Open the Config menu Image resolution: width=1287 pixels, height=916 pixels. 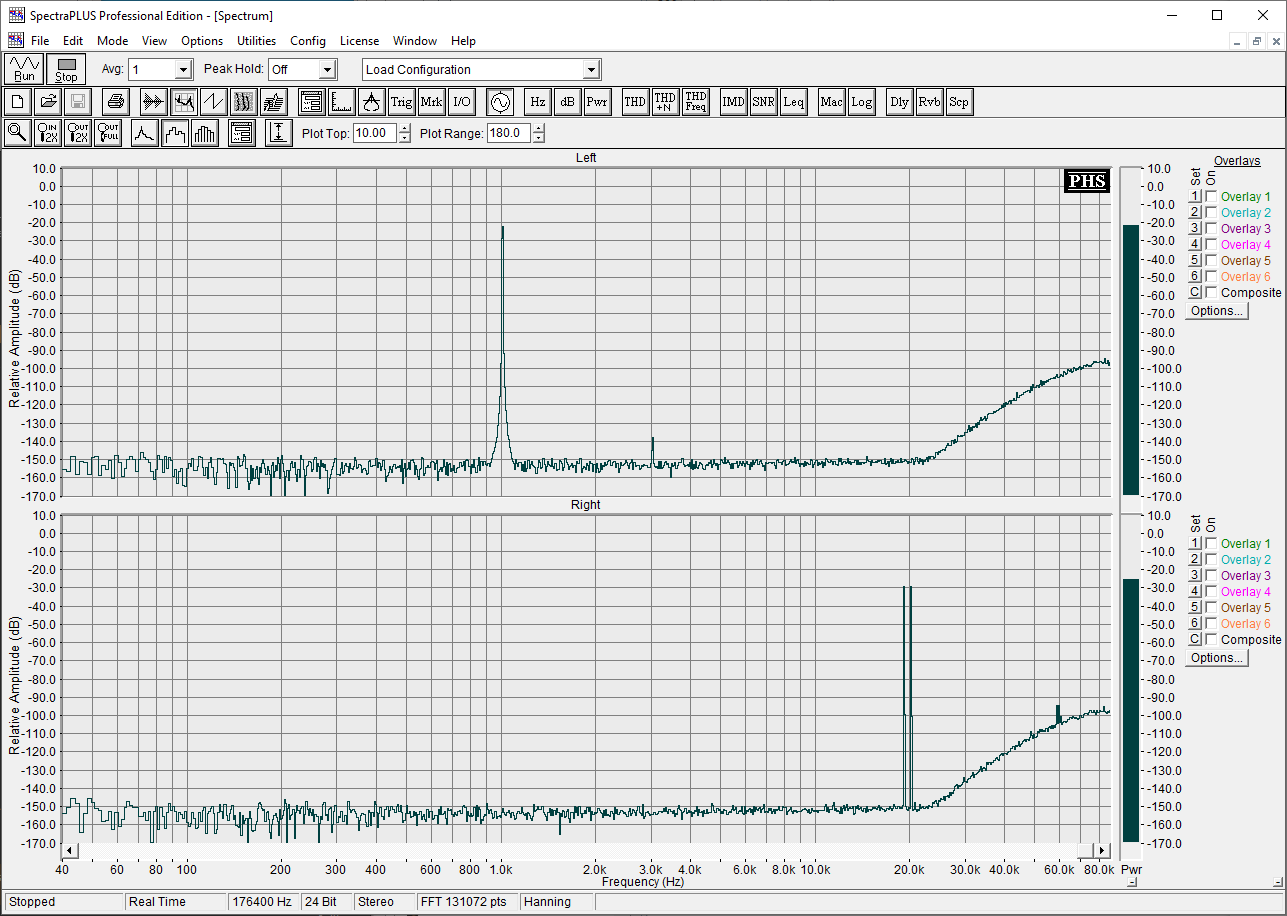coord(308,41)
